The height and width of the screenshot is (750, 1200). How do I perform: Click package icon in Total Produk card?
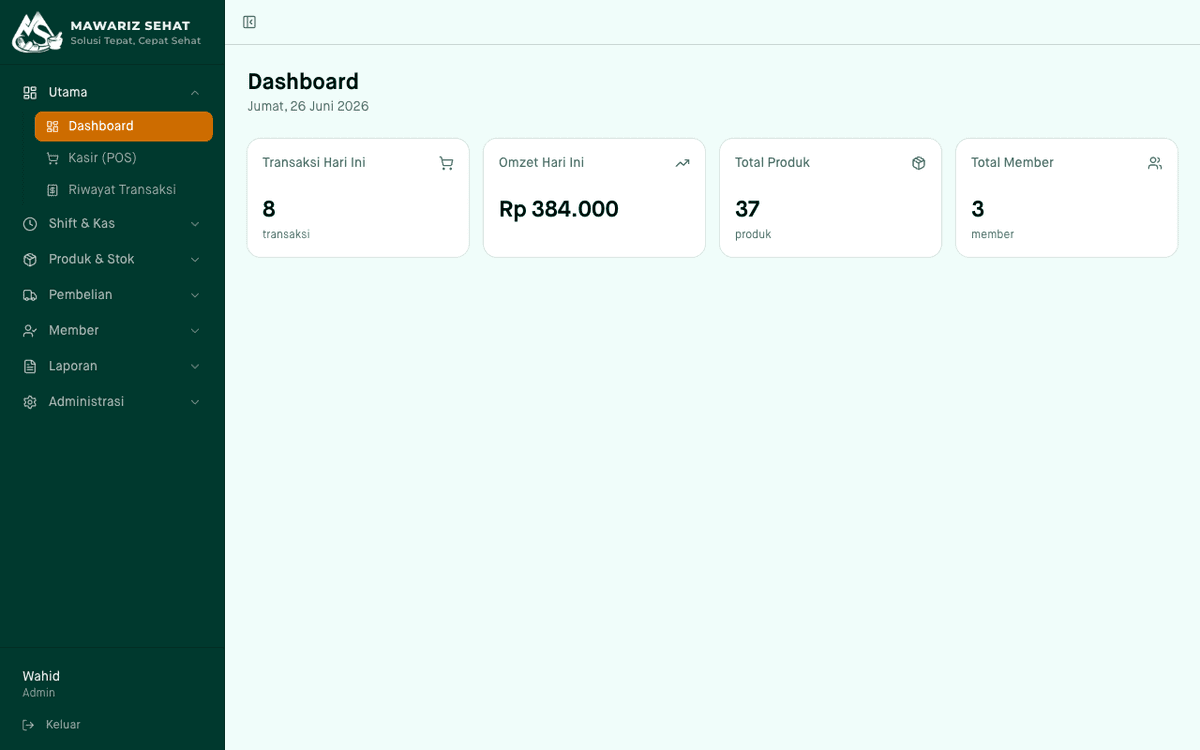(x=918, y=163)
